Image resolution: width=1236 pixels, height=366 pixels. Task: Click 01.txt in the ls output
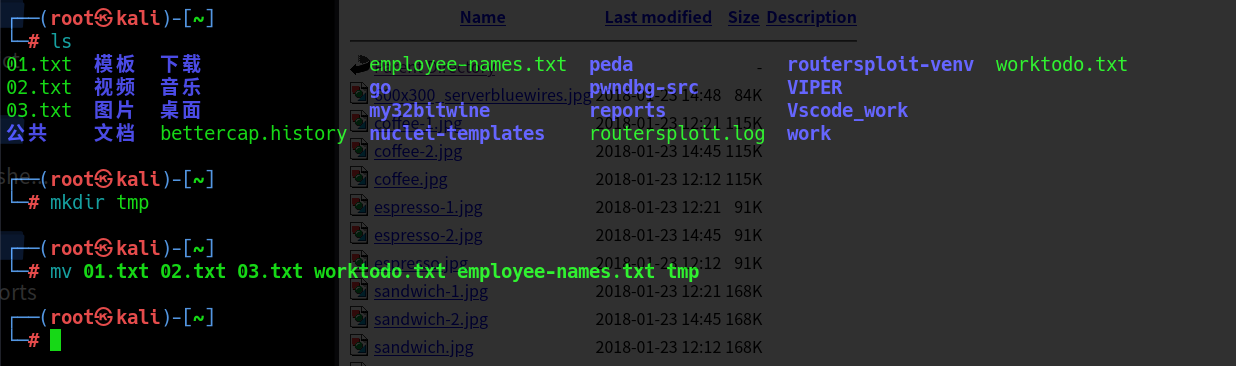point(39,64)
